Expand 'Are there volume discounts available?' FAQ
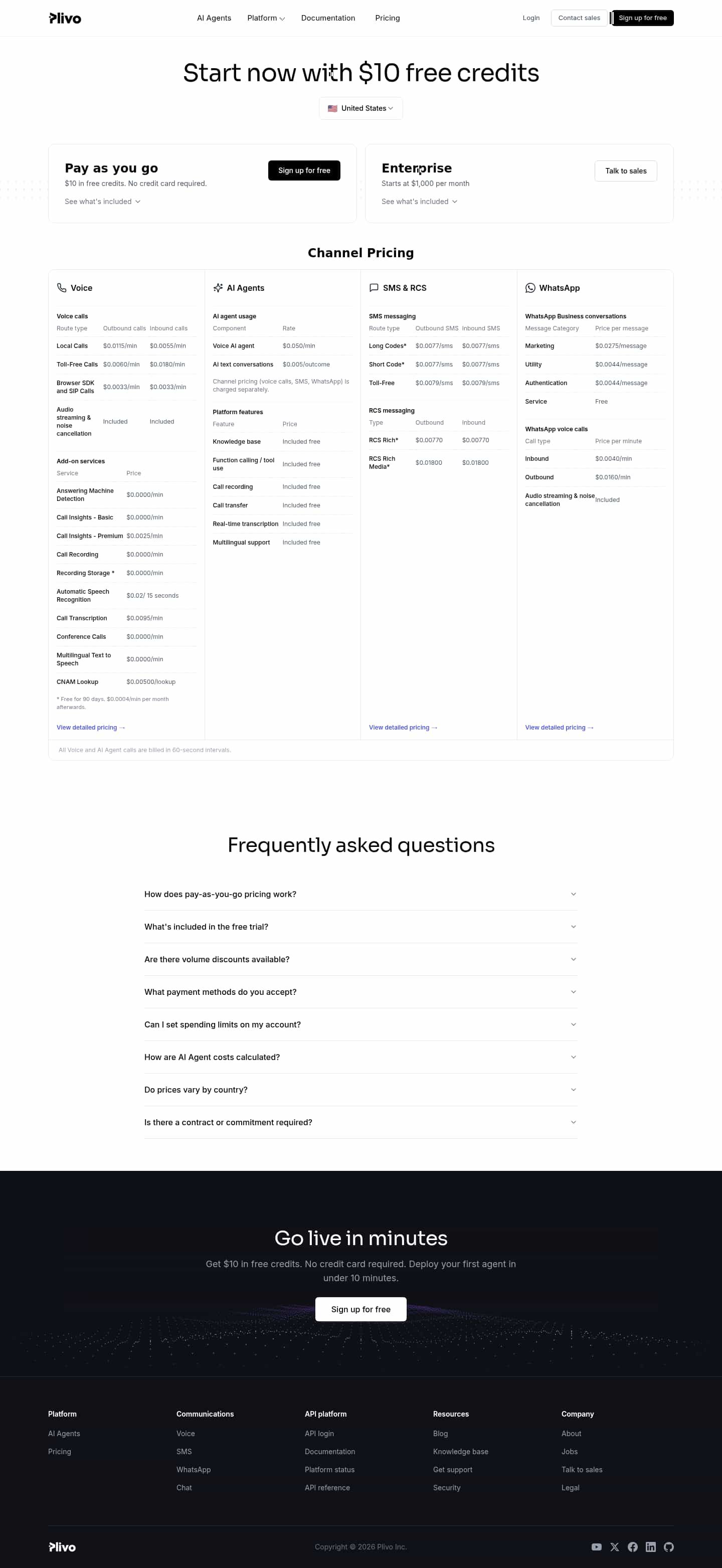The width and height of the screenshot is (722, 1568). pyautogui.click(x=360, y=959)
